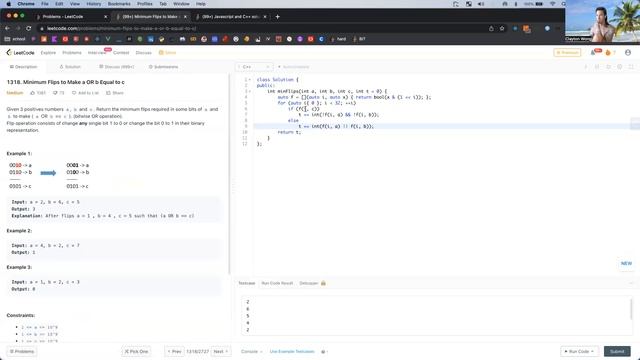640x360 pixels.
Task: Select the Testcase tab
Action: coord(247,283)
